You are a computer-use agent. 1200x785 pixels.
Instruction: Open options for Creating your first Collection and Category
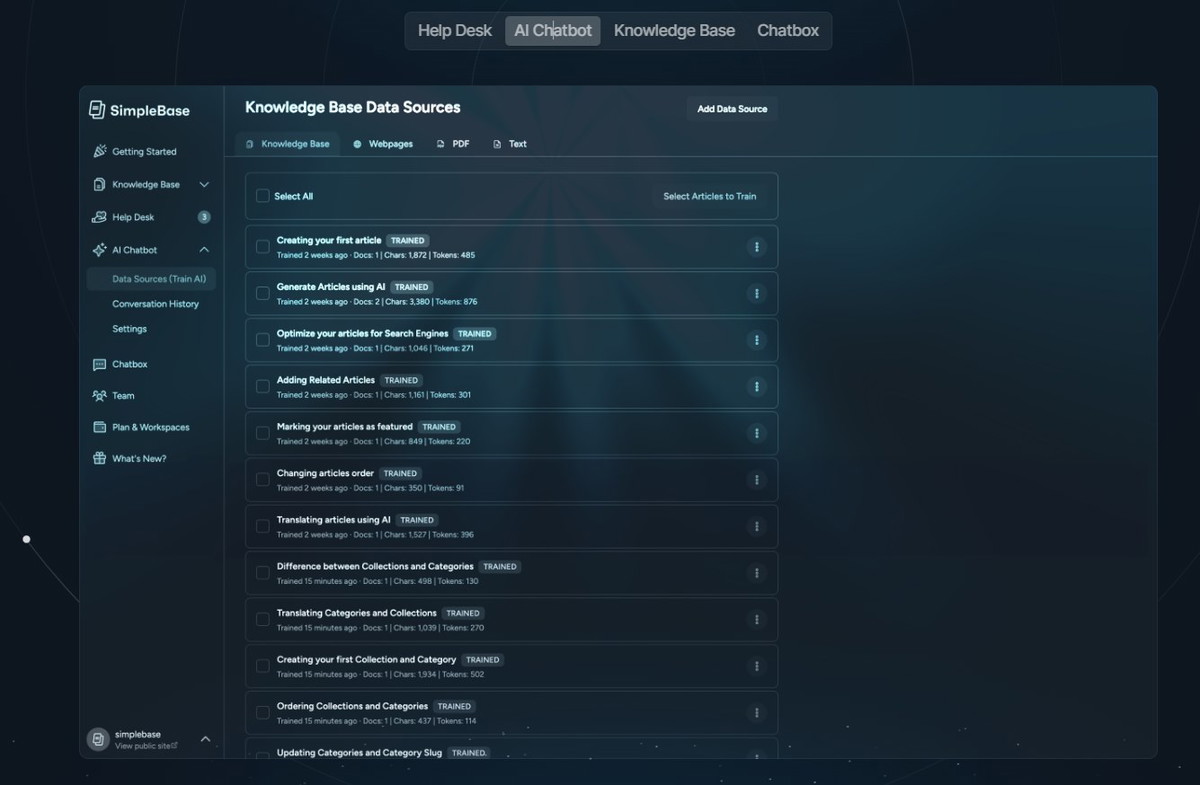point(757,666)
